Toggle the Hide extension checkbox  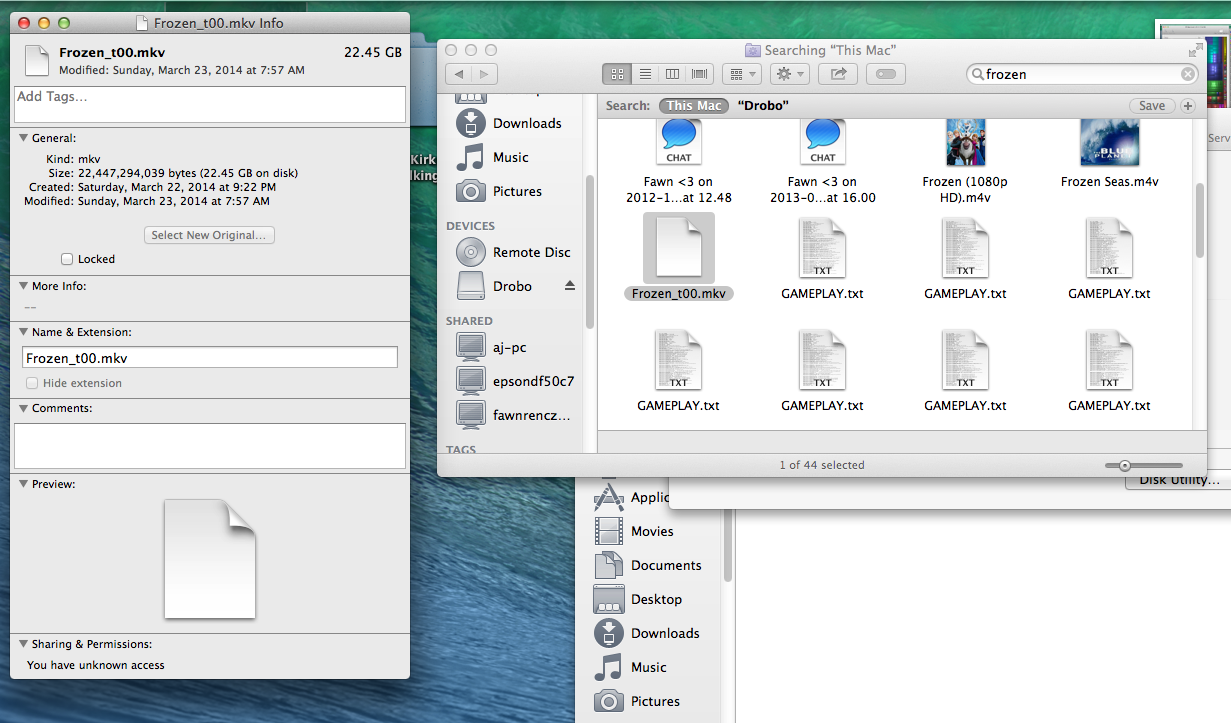point(33,383)
